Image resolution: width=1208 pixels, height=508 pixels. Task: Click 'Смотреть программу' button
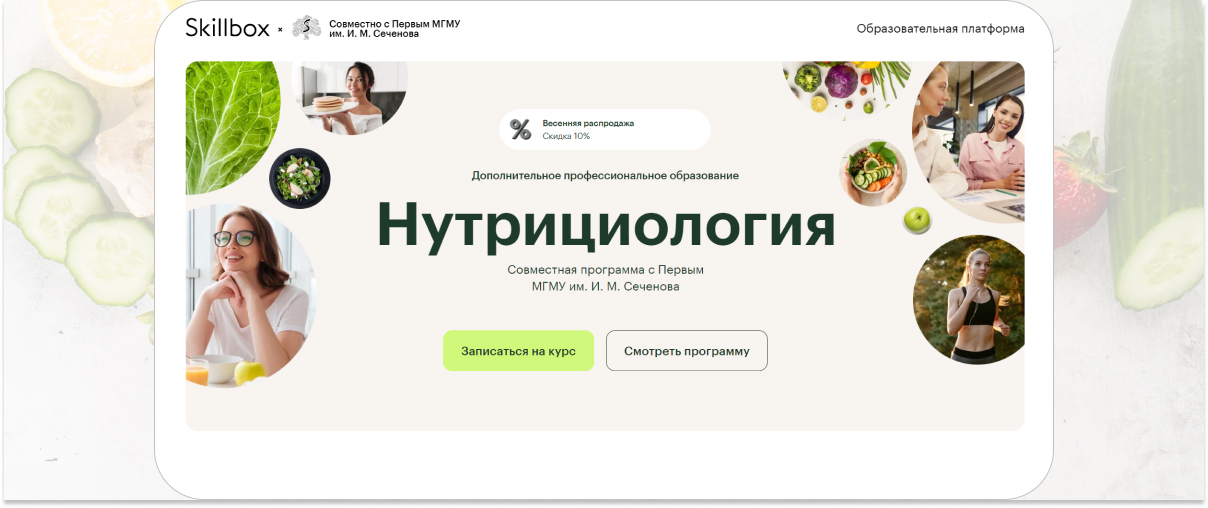point(686,351)
